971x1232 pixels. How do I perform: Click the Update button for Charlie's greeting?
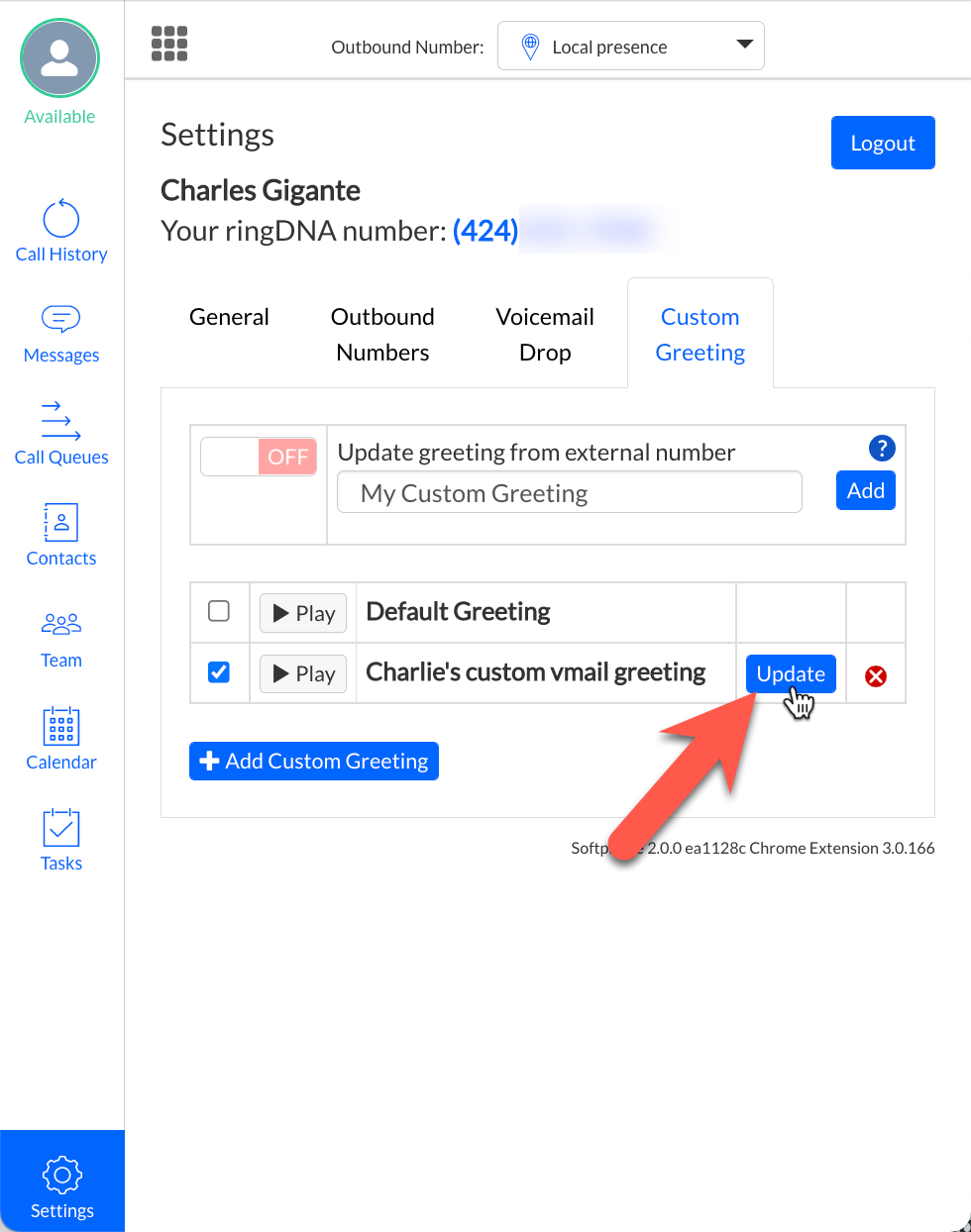[790, 673]
